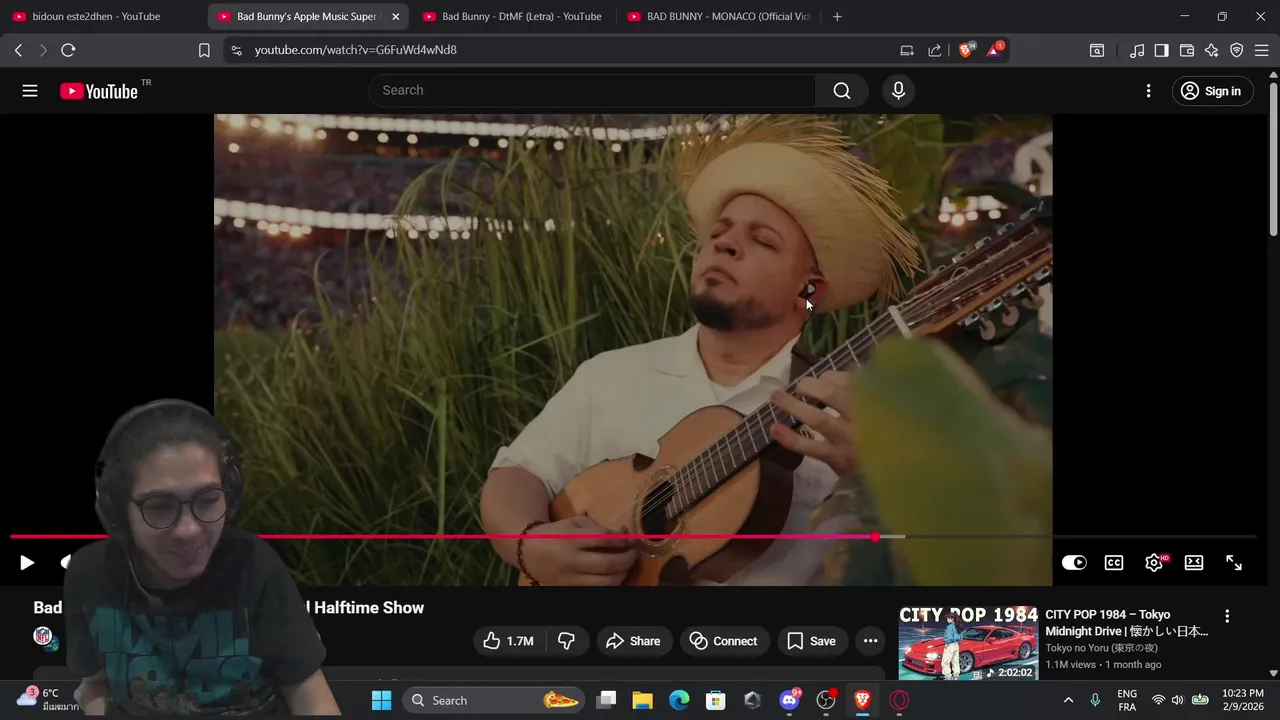Go forward in browser history

coord(43,50)
